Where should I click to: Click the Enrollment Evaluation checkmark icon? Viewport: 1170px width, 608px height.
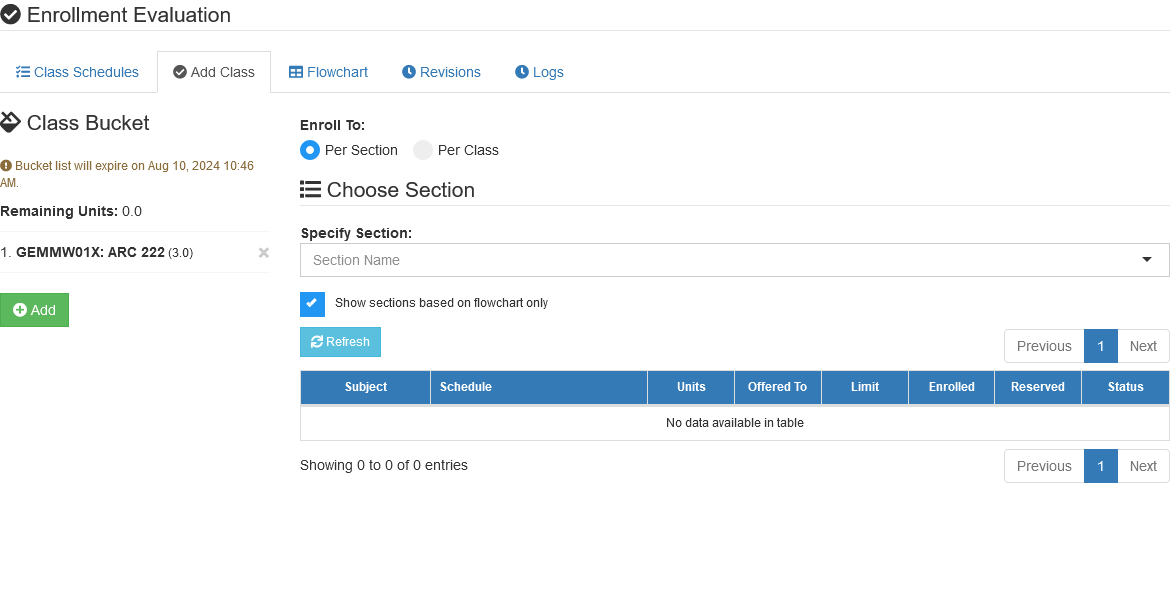click(10, 15)
